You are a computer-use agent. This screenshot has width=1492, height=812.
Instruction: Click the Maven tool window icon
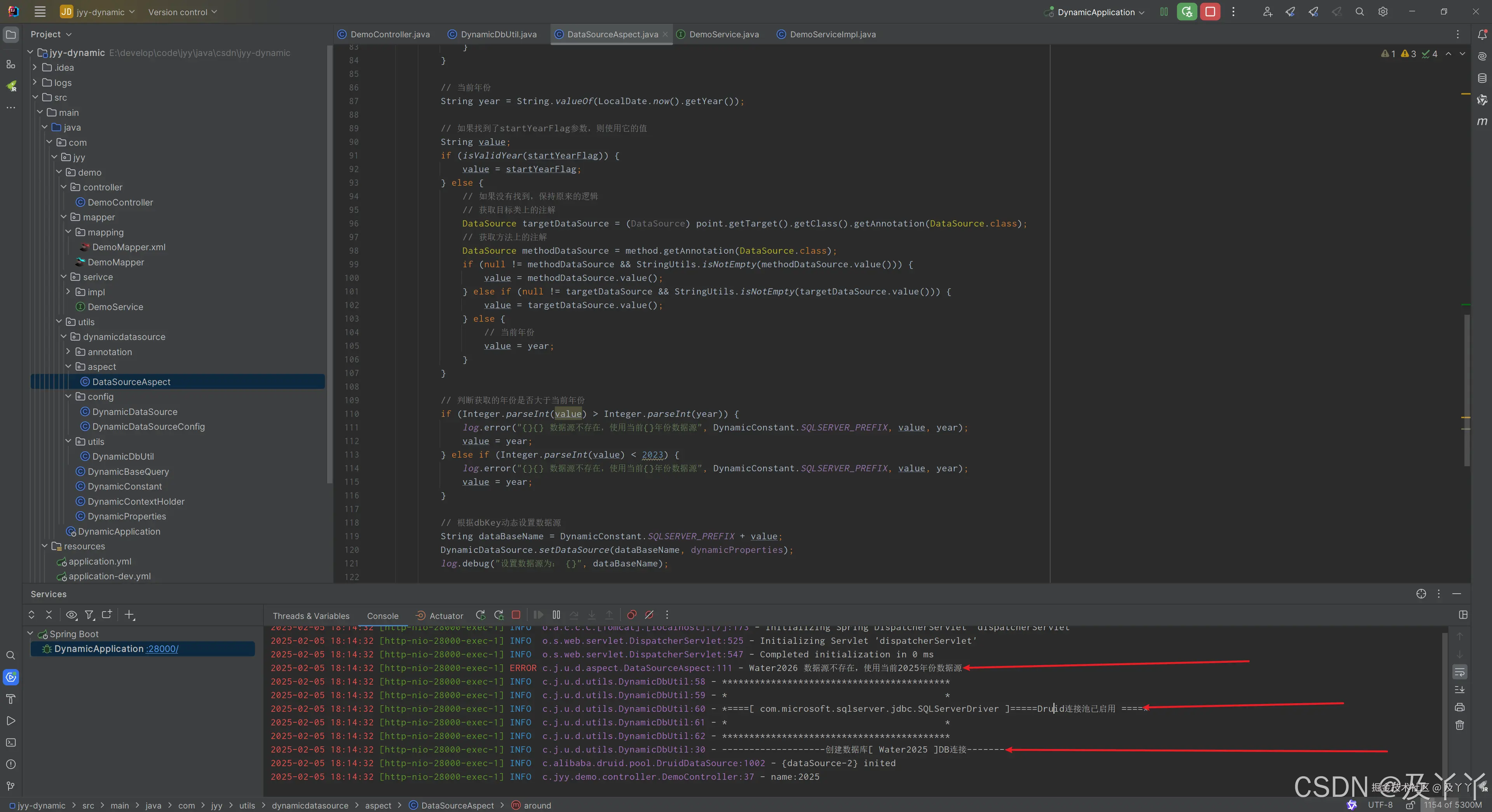pos(1482,122)
